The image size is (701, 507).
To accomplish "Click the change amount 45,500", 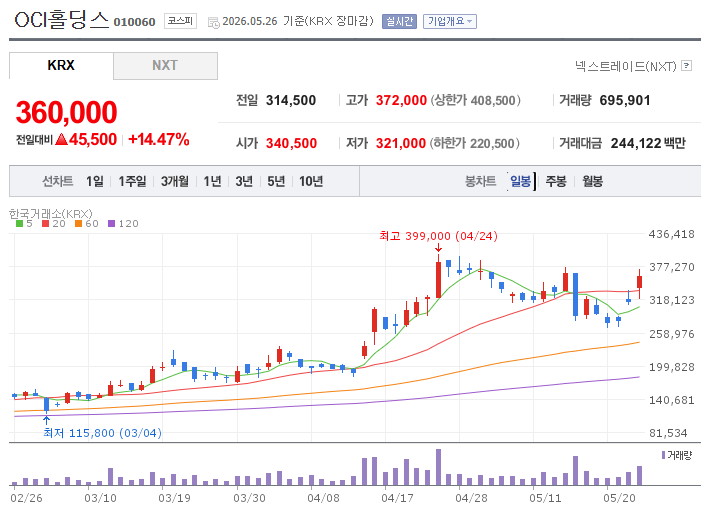I will click(93, 139).
